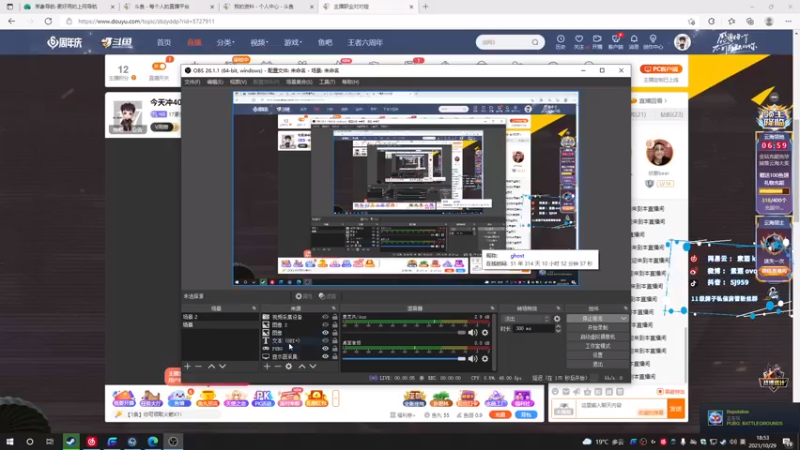Add a new source with plus icon
Screen dimensions: 800x450
coord(266,366)
